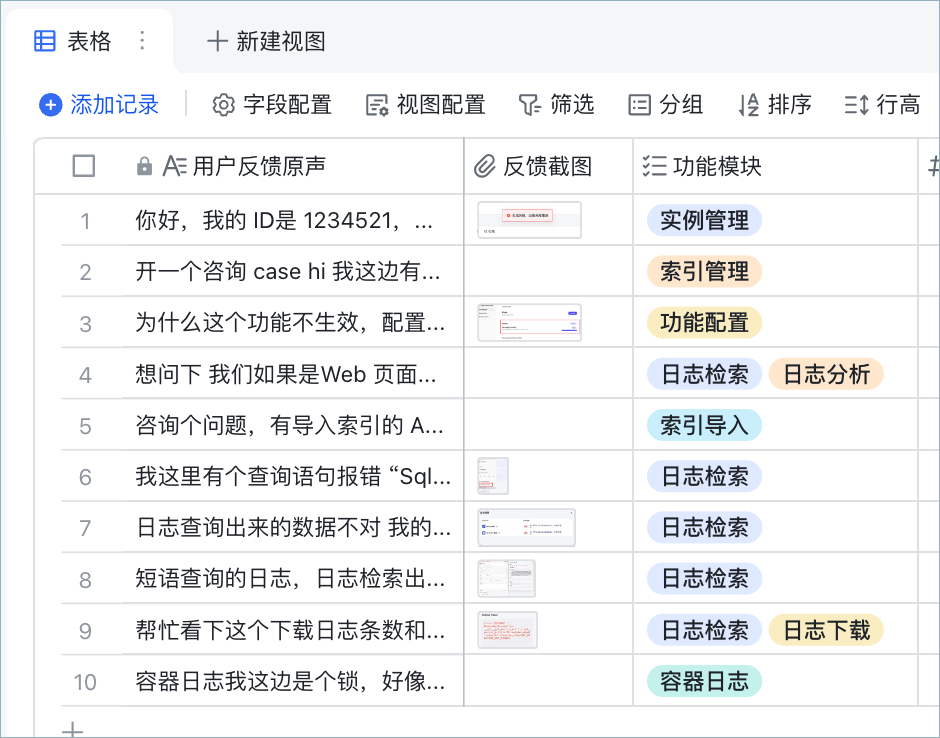Click the 功能模块 column header
This screenshot has width=940, height=738.
coord(775,166)
